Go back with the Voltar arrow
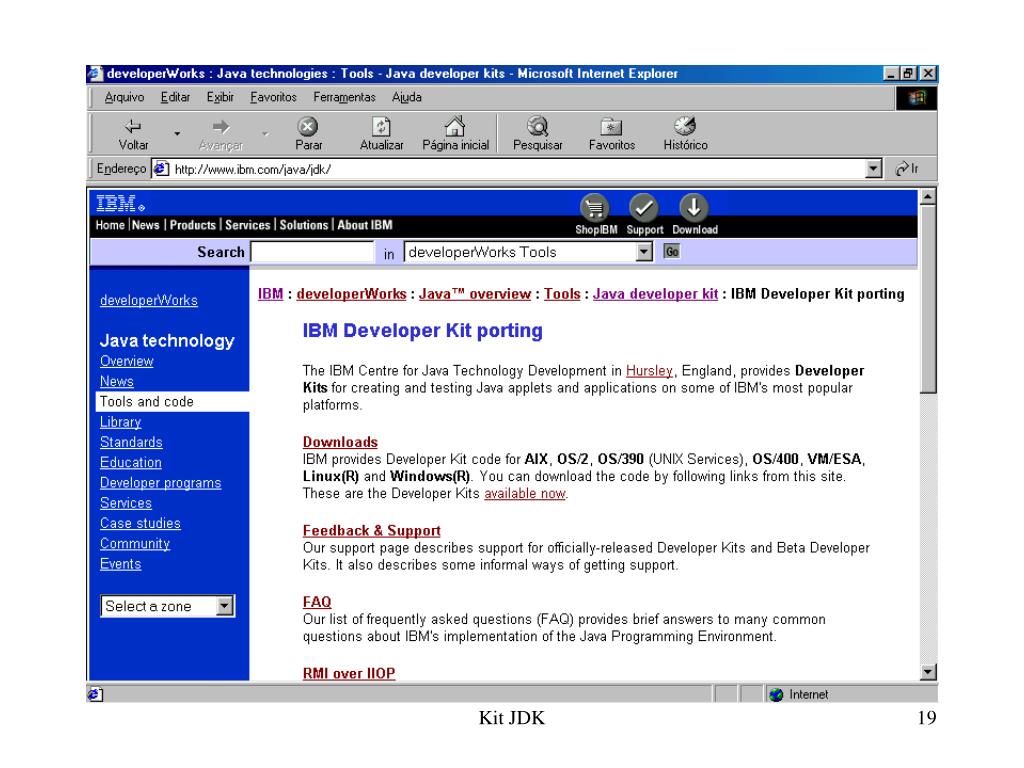Screen dimensions: 1024x768 click(133, 127)
